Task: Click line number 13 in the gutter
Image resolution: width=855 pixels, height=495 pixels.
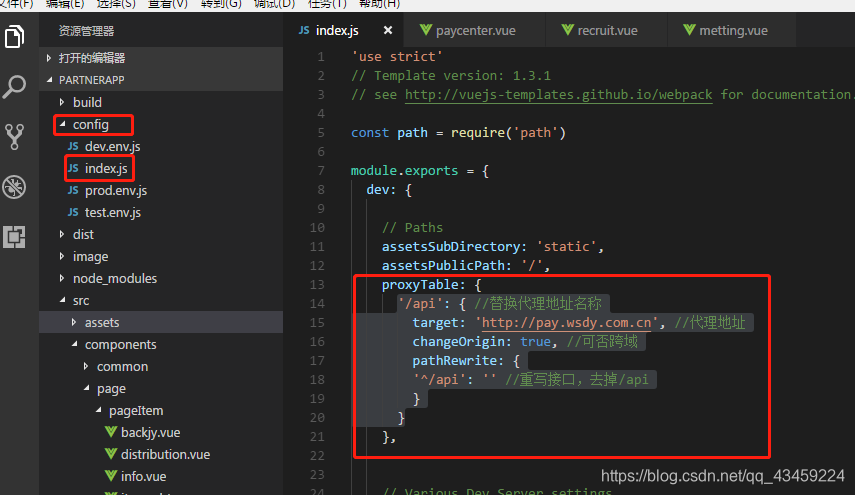Action: coord(317,285)
